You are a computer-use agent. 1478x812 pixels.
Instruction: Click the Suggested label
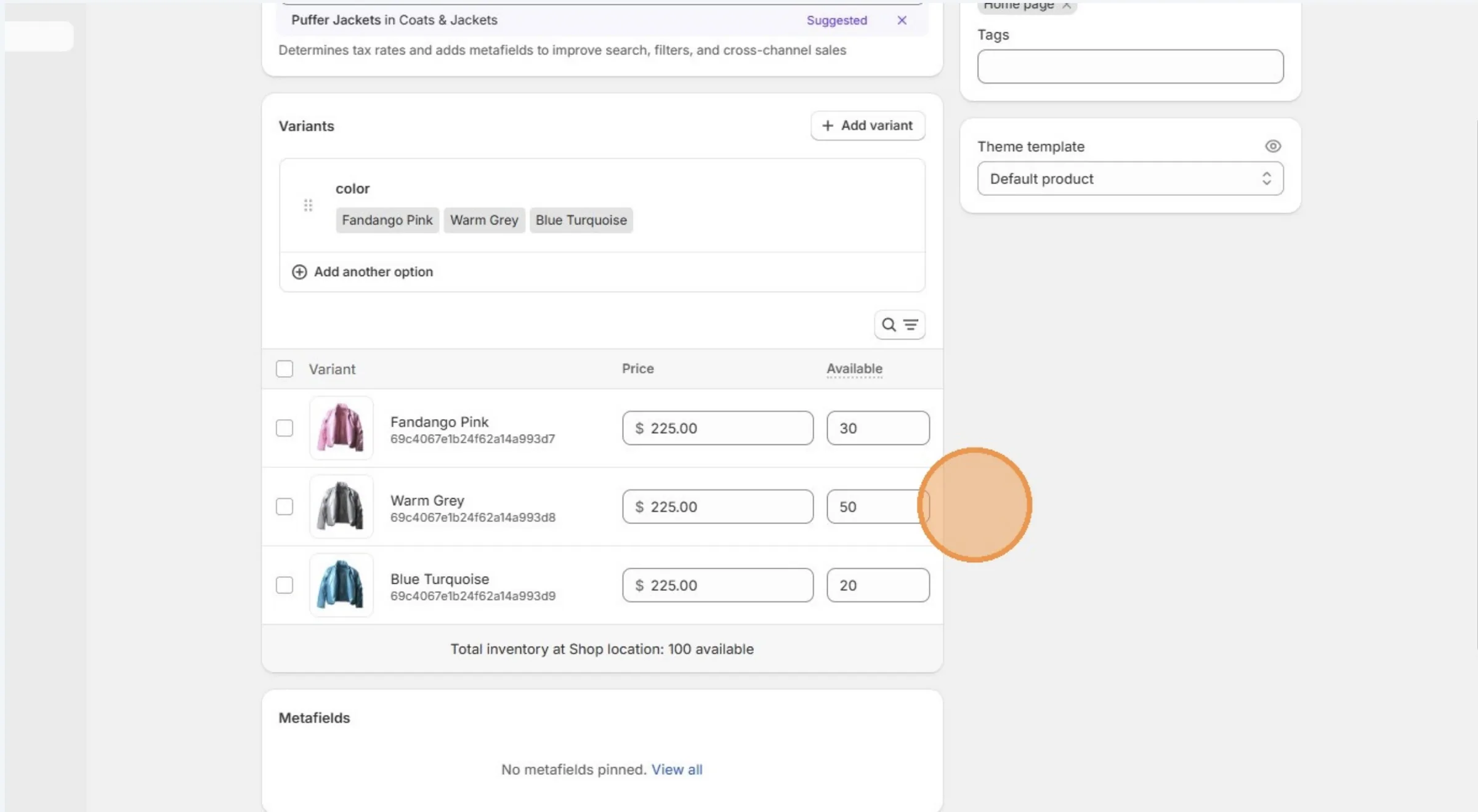click(x=837, y=20)
